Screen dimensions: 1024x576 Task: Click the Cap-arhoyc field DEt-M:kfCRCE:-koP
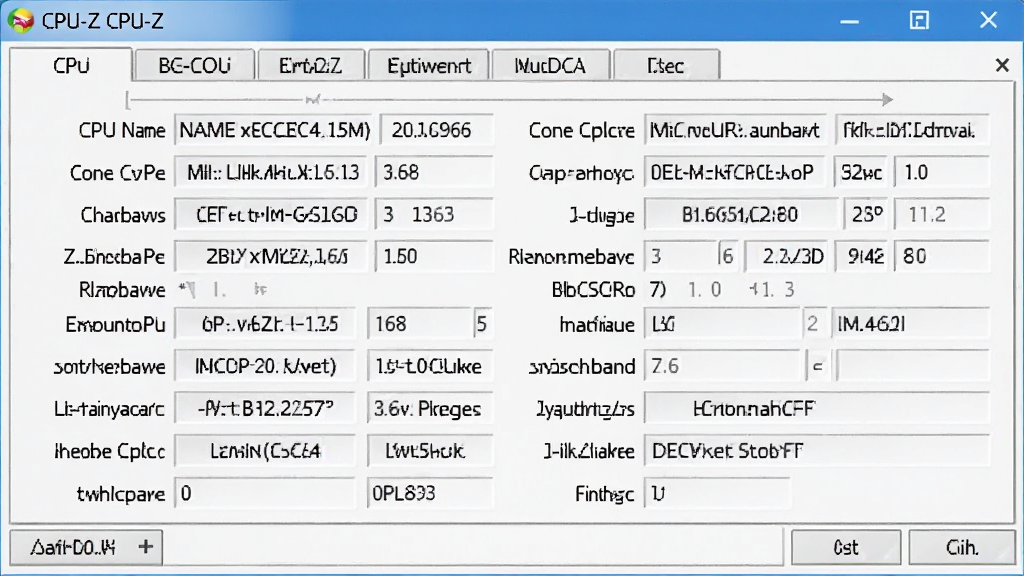(x=735, y=172)
